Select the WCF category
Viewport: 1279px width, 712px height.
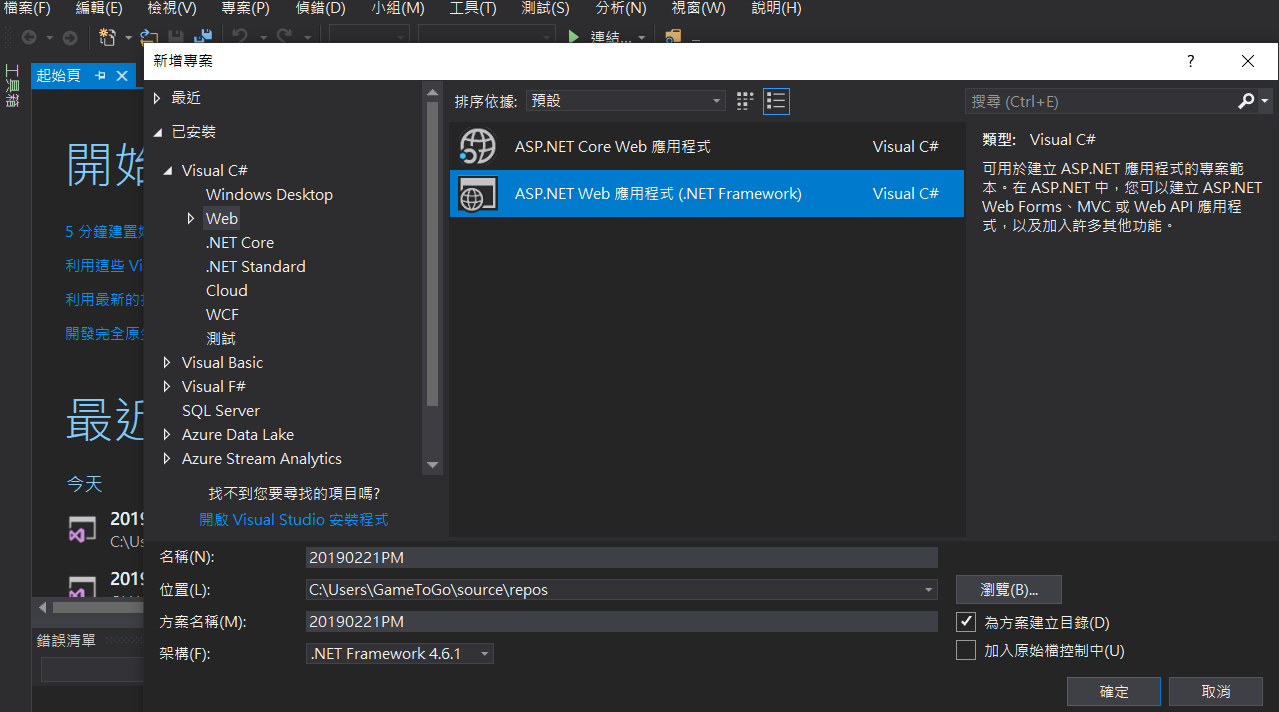tap(222, 314)
